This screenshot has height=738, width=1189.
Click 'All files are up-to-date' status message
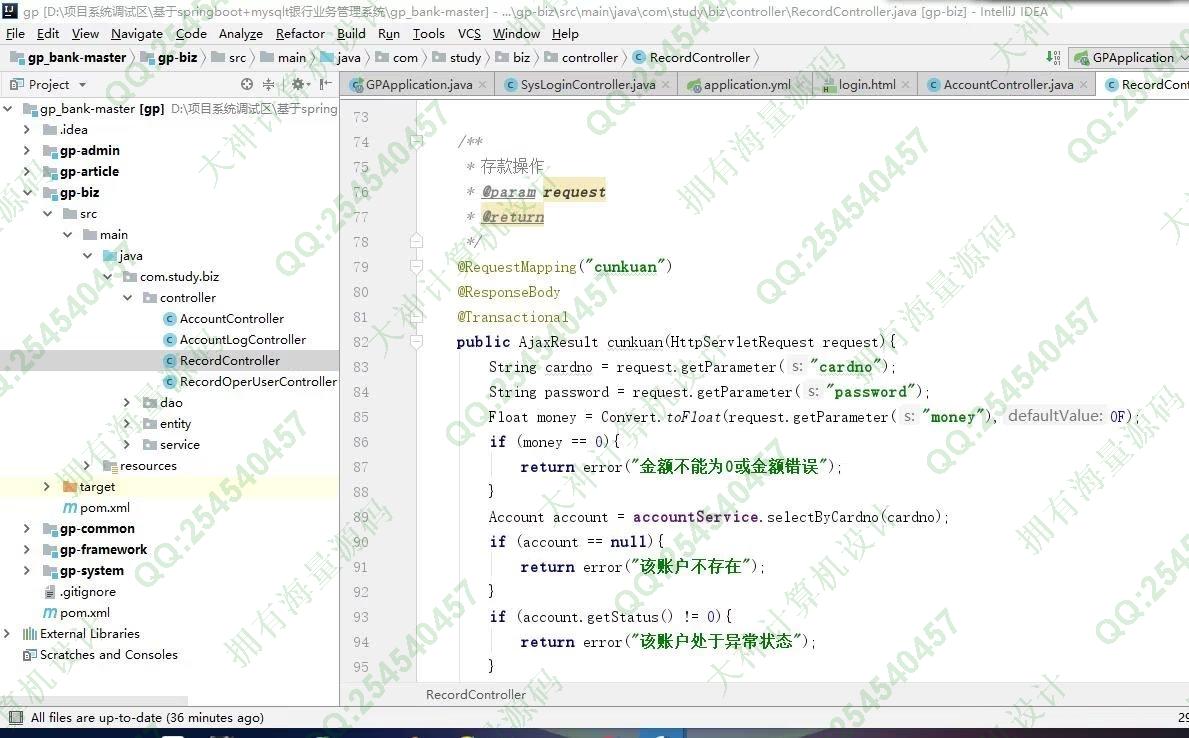pos(147,718)
